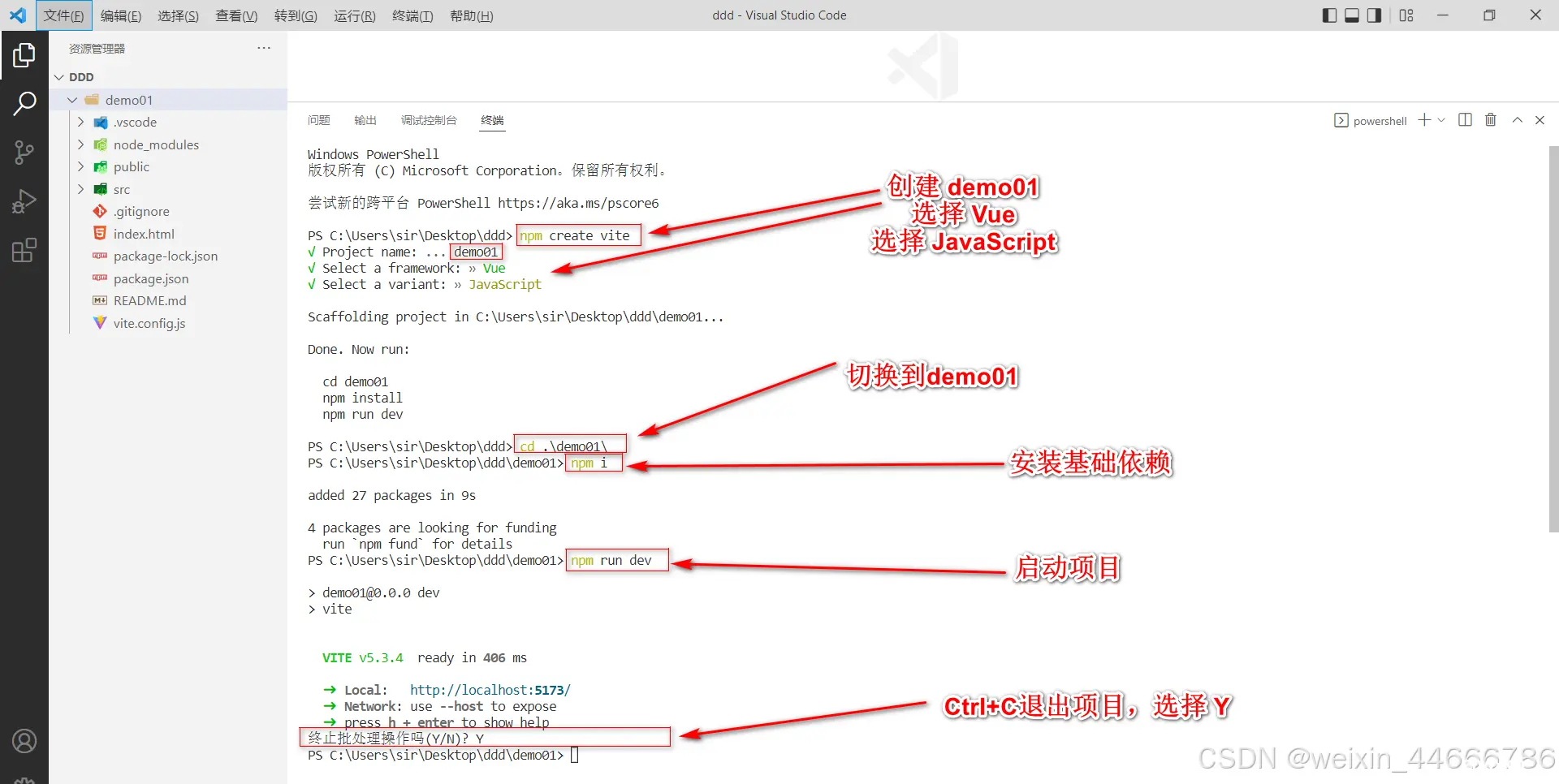Click the vite.config.js Vite icon
The image size is (1559, 784).
(100, 323)
